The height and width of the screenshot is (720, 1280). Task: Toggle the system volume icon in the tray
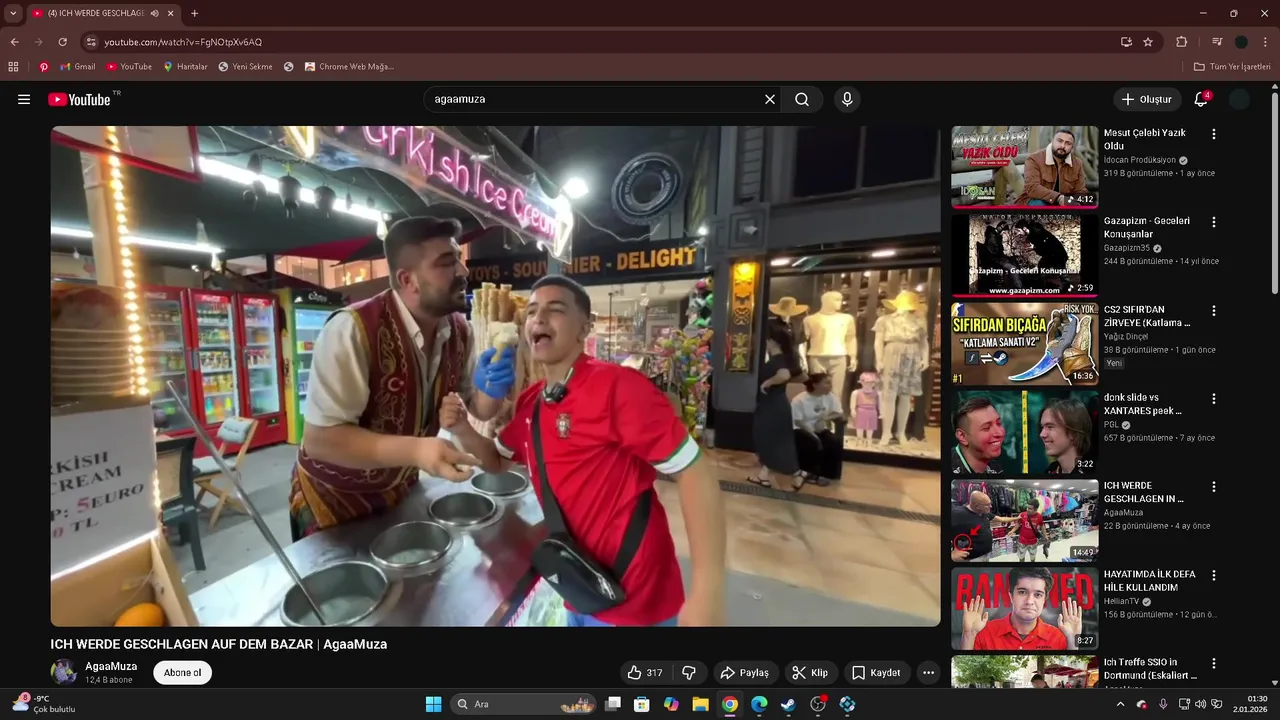coord(1200,704)
